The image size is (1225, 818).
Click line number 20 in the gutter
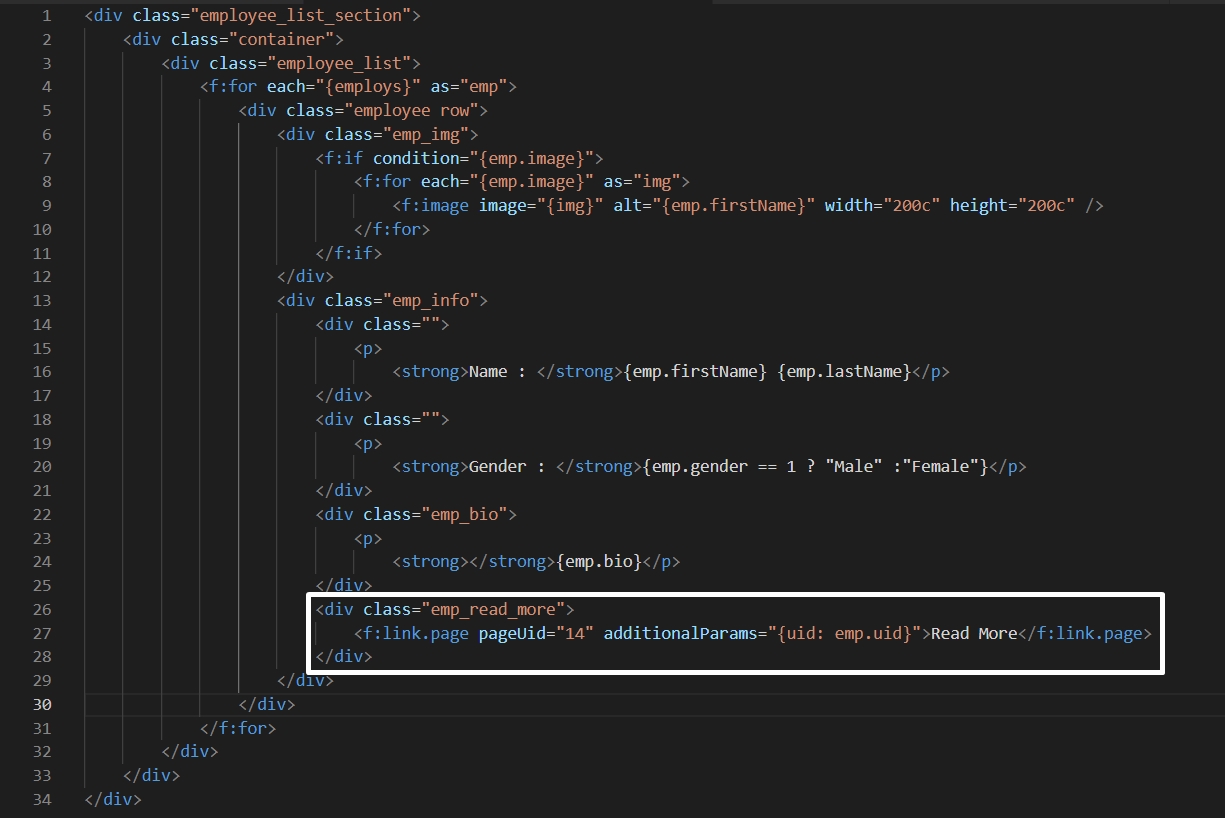click(41, 466)
